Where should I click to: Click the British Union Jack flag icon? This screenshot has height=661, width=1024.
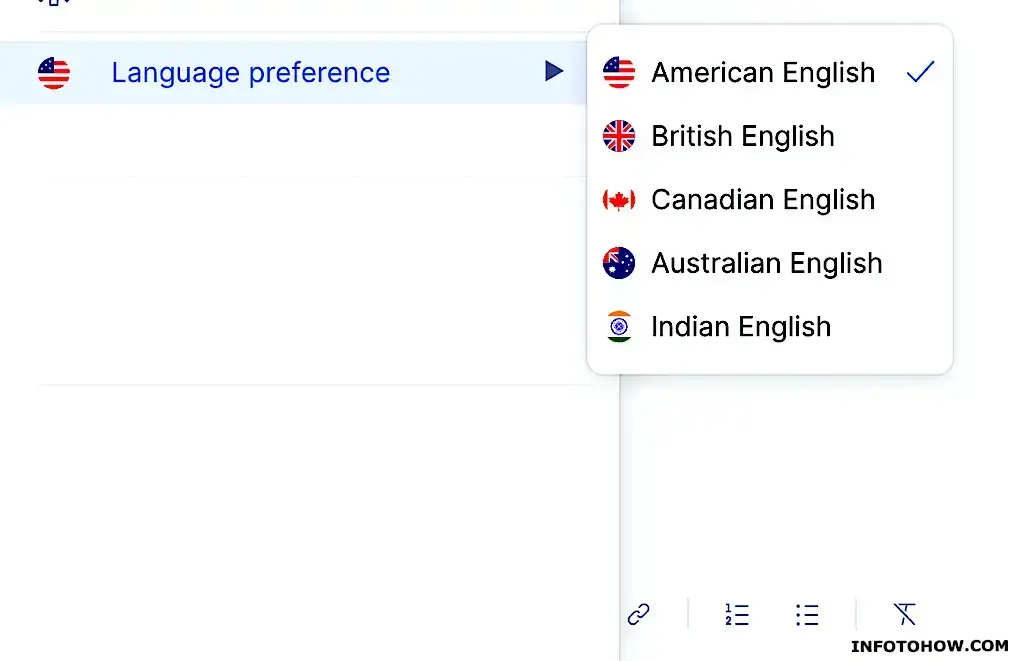tap(619, 136)
